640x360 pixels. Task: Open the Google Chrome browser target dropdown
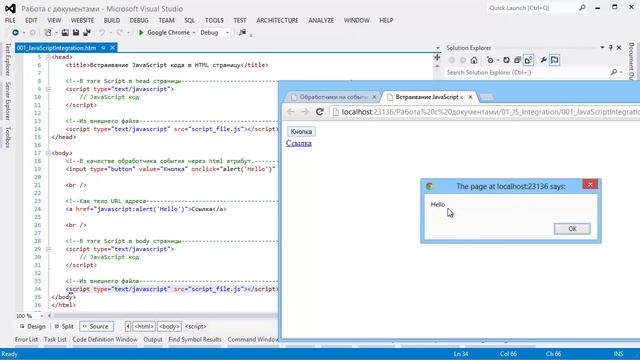194,33
